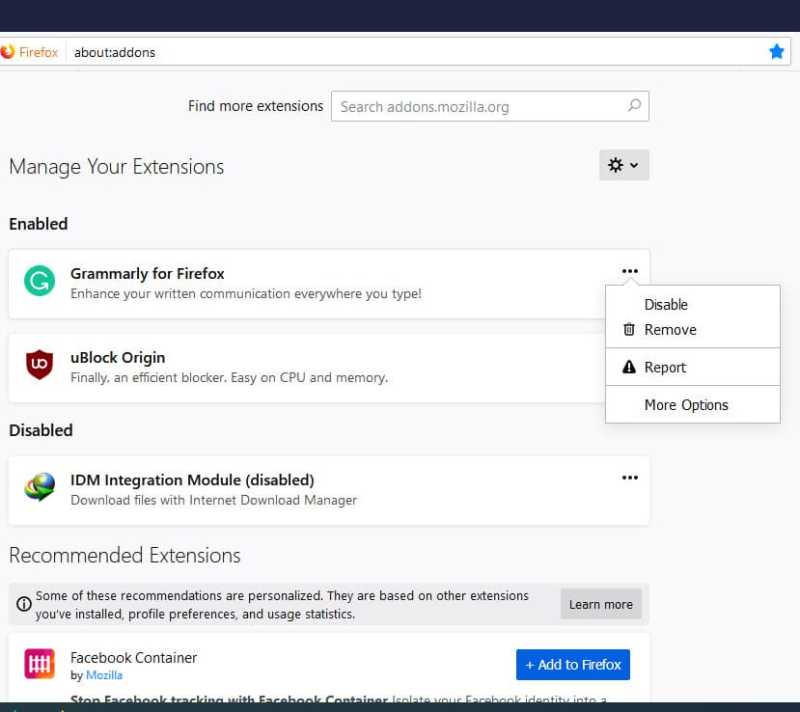This screenshot has width=800, height=712.
Task: Bookmark the page with the star icon
Action: pos(777,50)
